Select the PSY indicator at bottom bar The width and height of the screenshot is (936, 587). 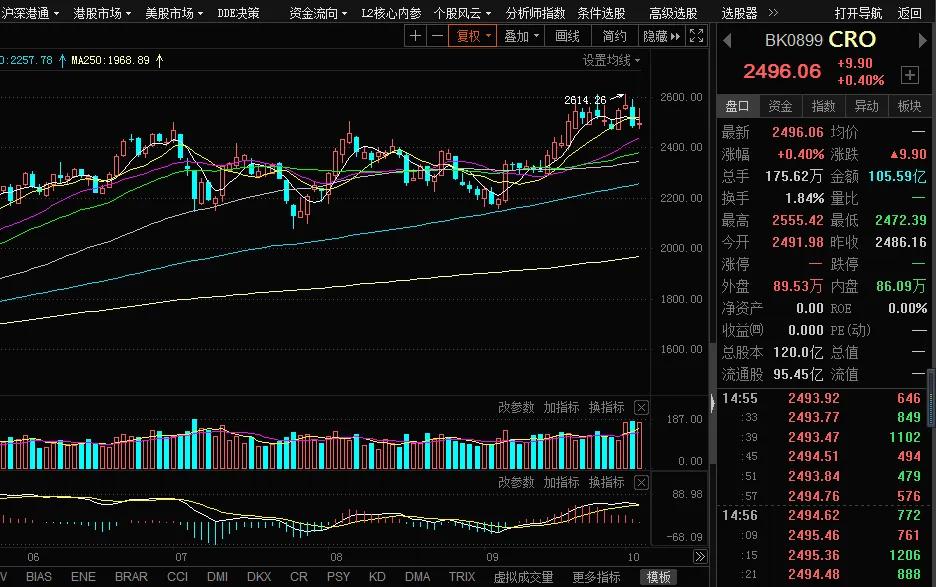[x=337, y=576]
